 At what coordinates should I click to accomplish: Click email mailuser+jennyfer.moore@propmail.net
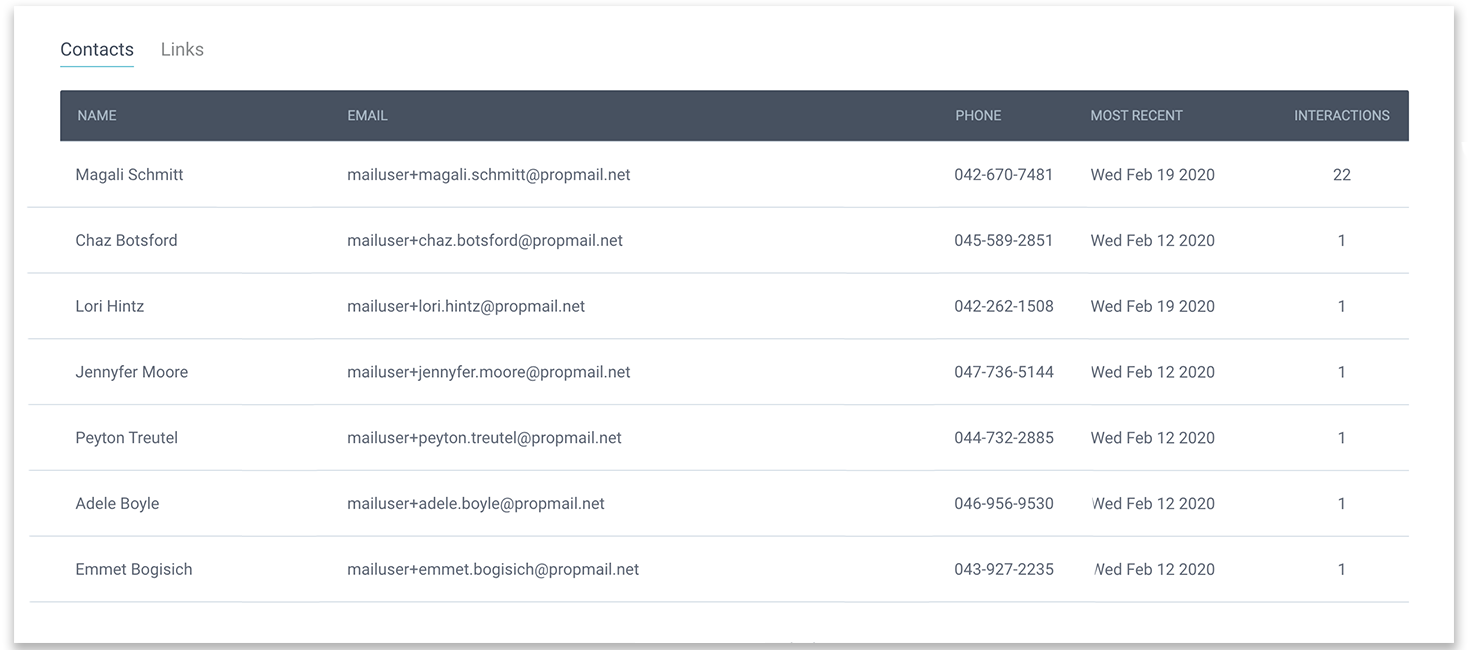point(489,372)
